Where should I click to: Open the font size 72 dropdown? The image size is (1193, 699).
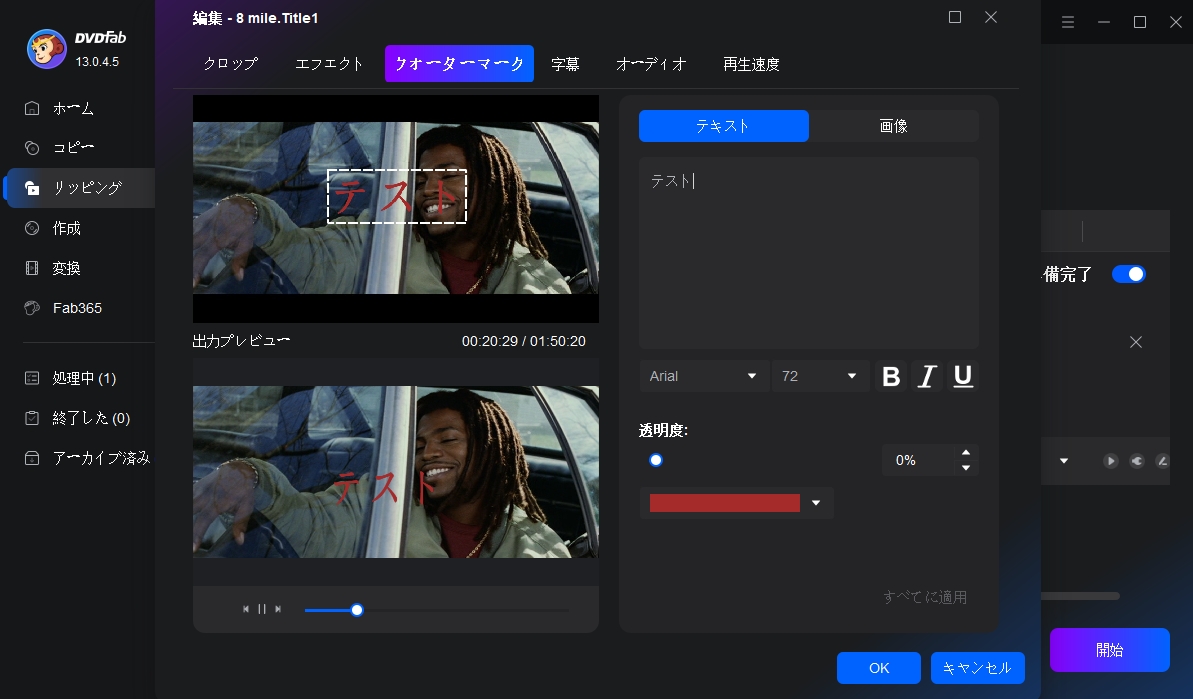tap(820, 377)
